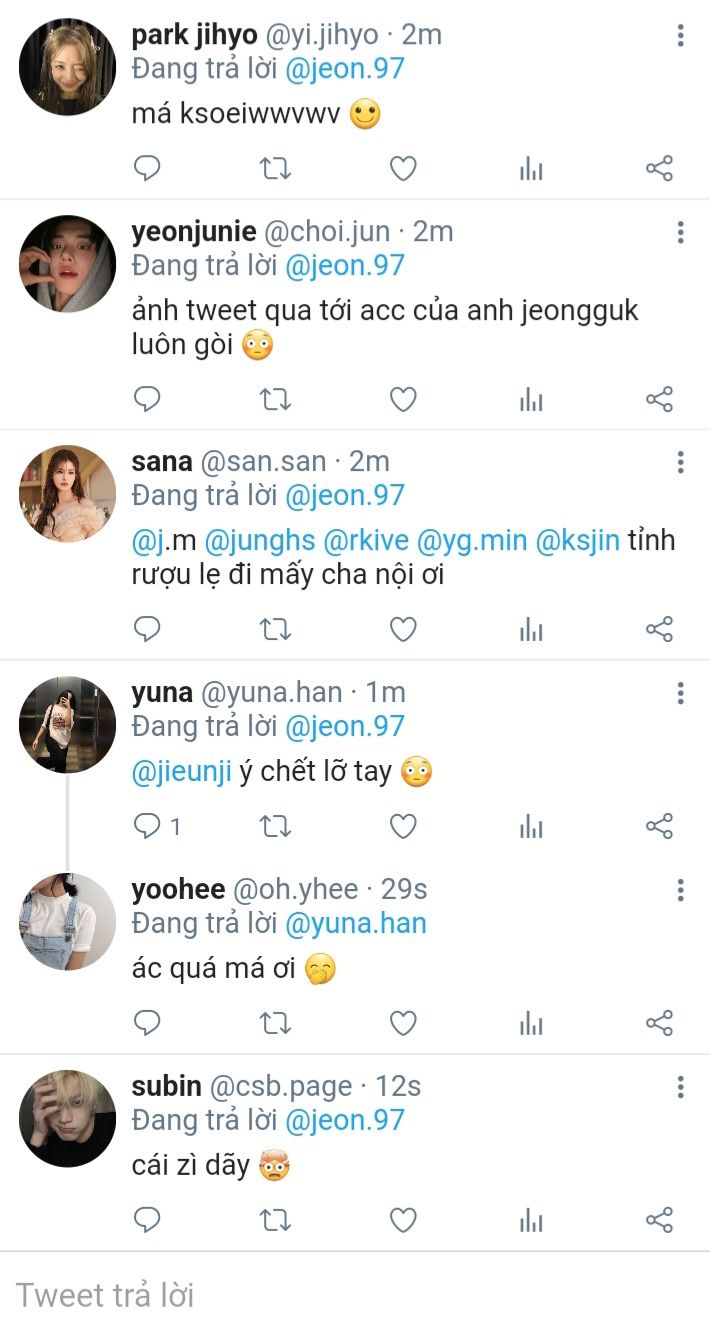Click reply icon under yoohee's tweet
Viewport: 710px width, 1338px height.
pyautogui.click(x=147, y=1023)
